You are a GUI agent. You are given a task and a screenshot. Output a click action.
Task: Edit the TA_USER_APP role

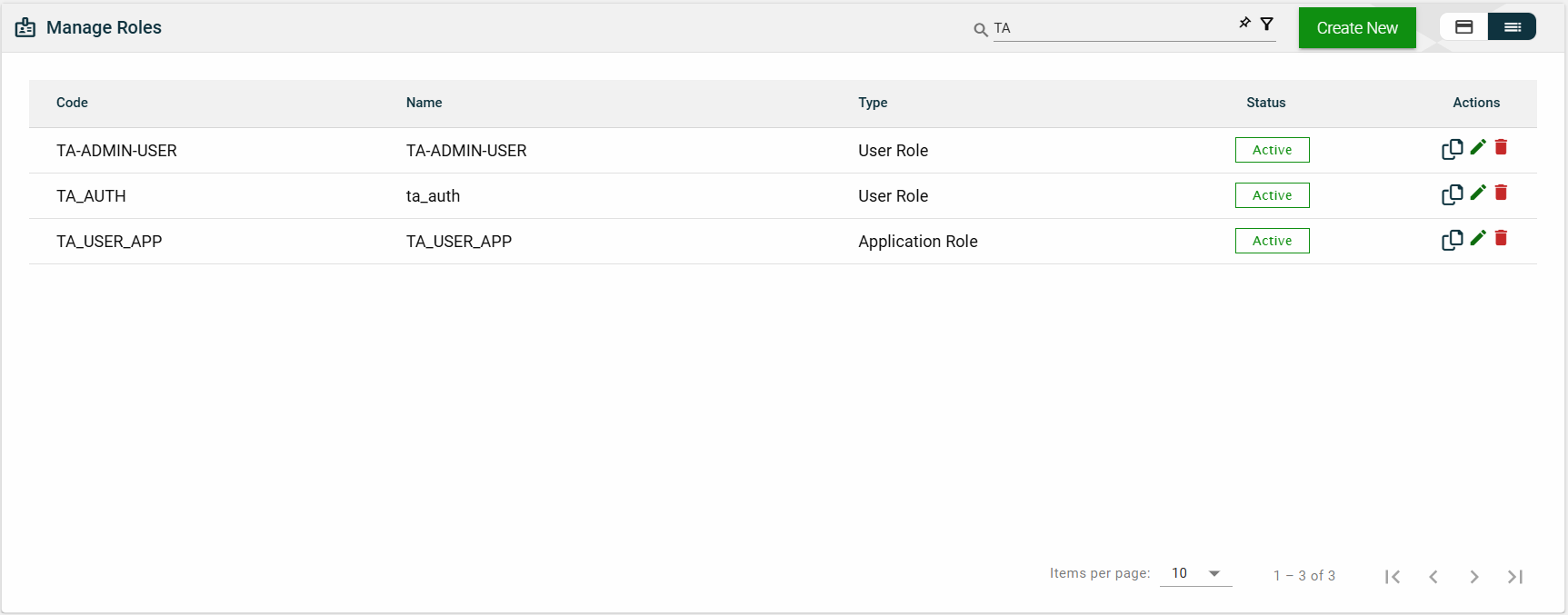point(1478,238)
